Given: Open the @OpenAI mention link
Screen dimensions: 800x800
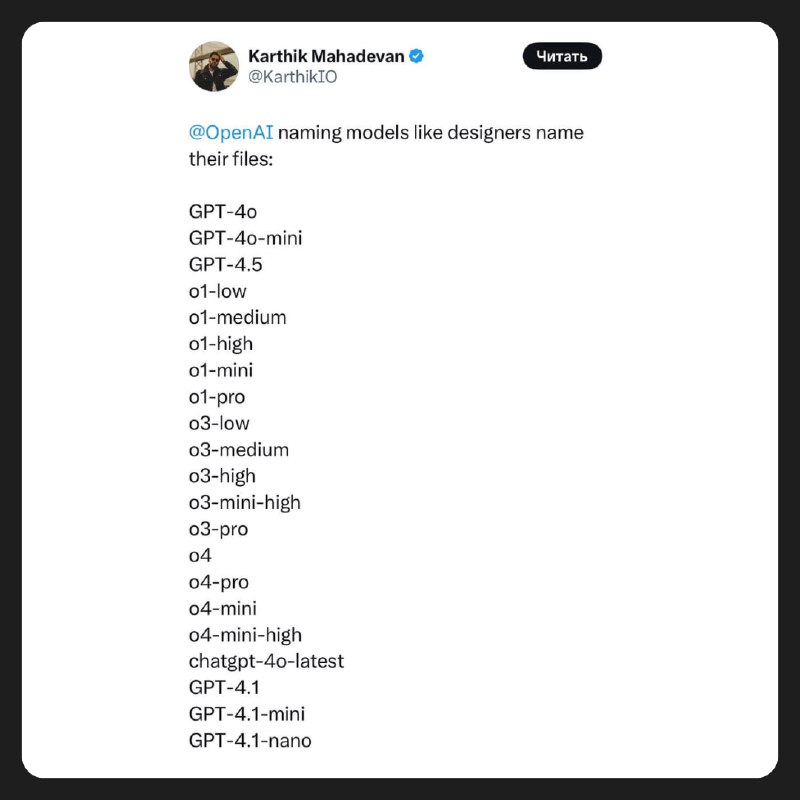Looking at the screenshot, I should [x=231, y=133].
